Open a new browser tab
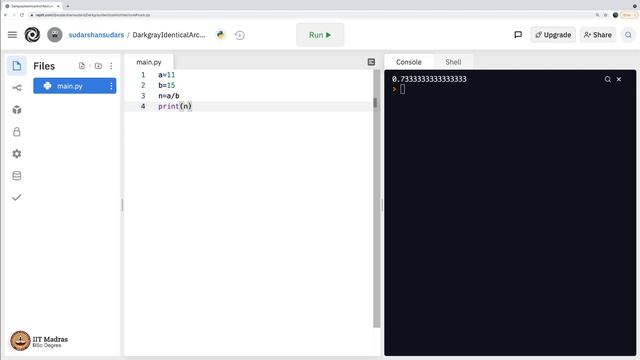The width and height of the screenshot is (640, 360). [x=68, y=6]
